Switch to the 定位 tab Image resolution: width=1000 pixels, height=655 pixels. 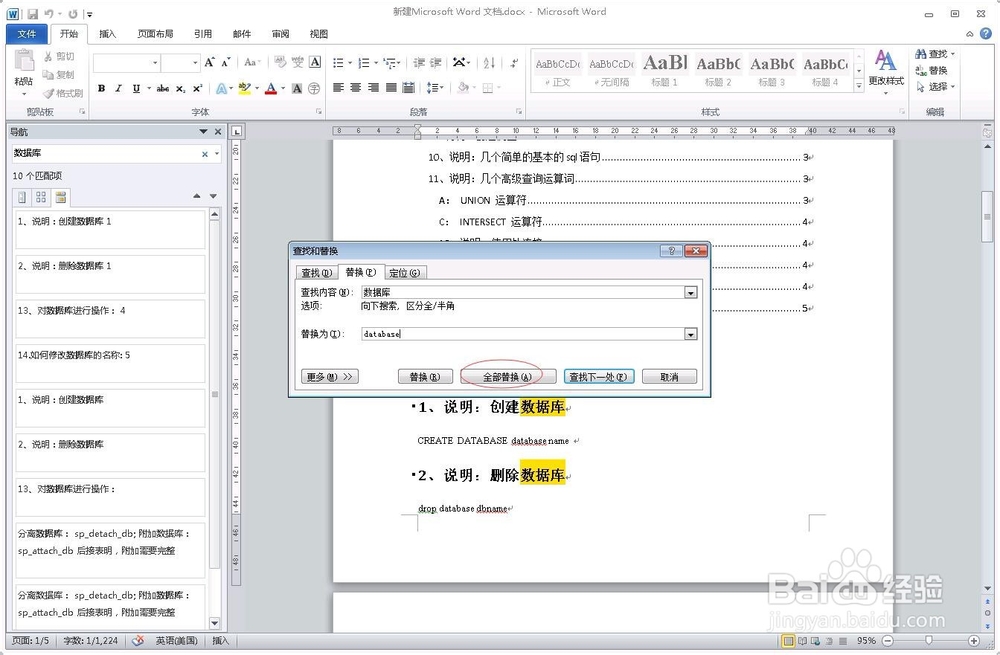tap(404, 272)
